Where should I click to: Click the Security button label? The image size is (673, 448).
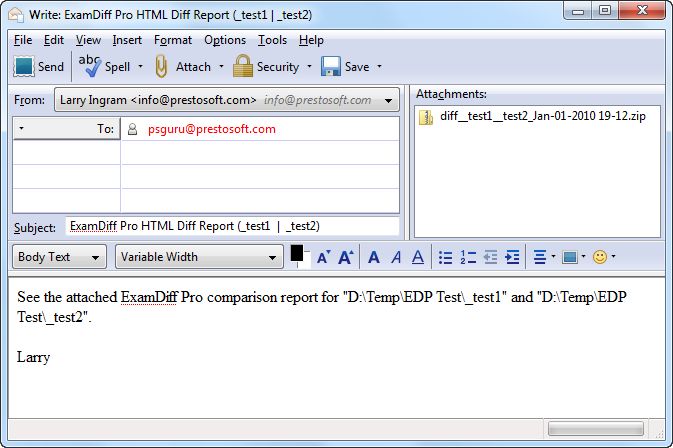pos(278,67)
